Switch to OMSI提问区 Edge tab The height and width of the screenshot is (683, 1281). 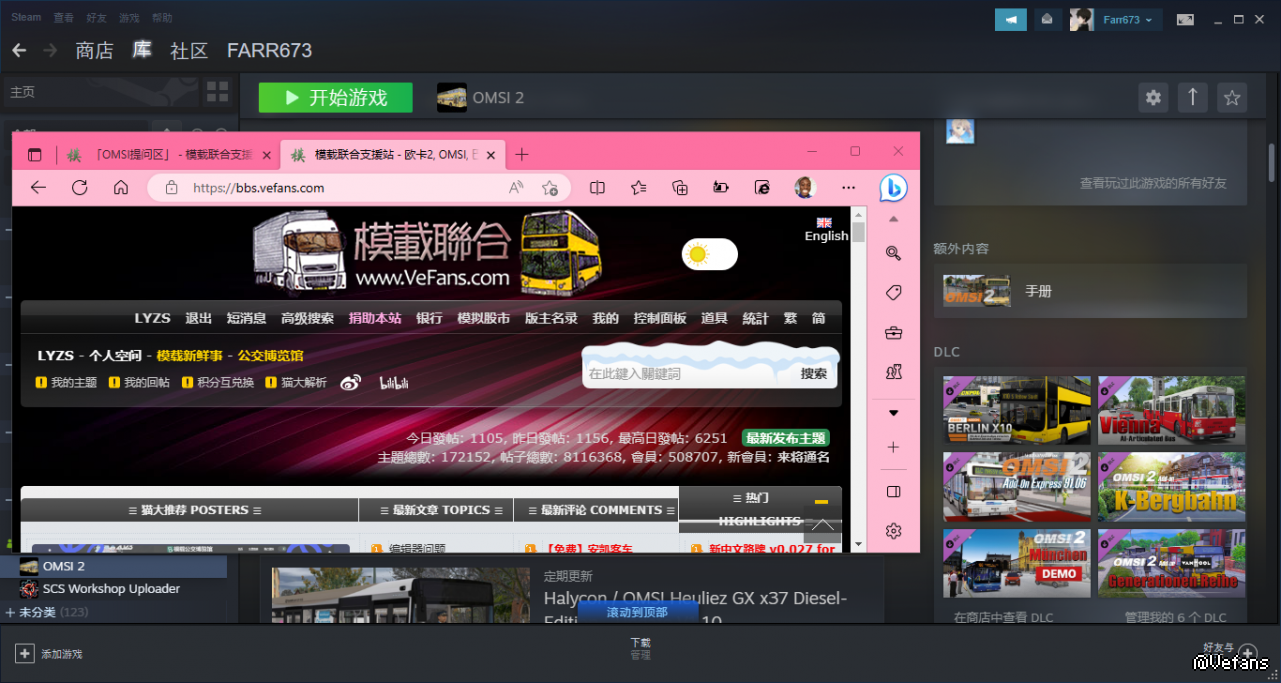166,155
